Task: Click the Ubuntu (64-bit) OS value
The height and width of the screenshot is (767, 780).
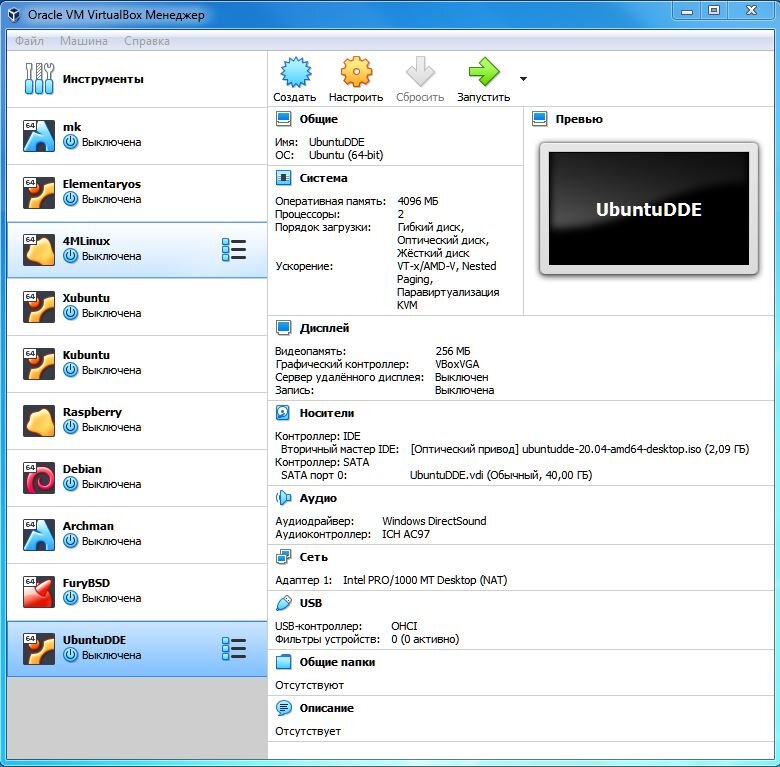Action: [346, 155]
